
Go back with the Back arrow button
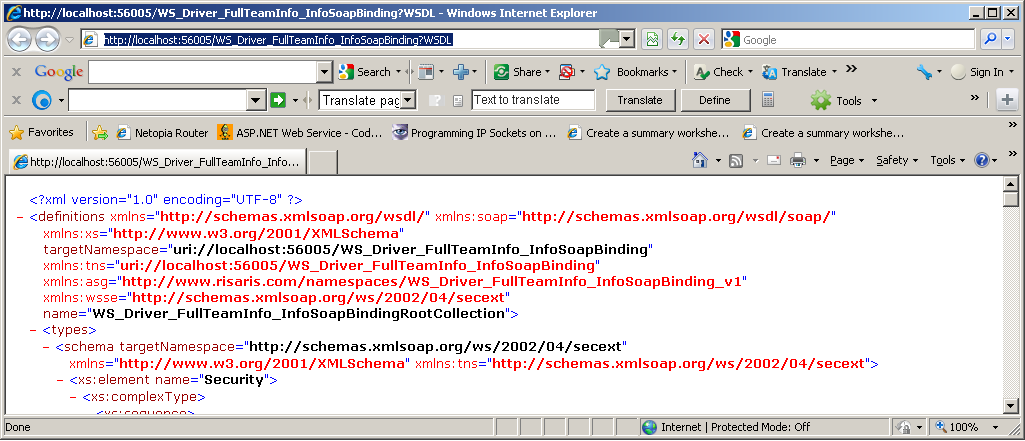20,40
